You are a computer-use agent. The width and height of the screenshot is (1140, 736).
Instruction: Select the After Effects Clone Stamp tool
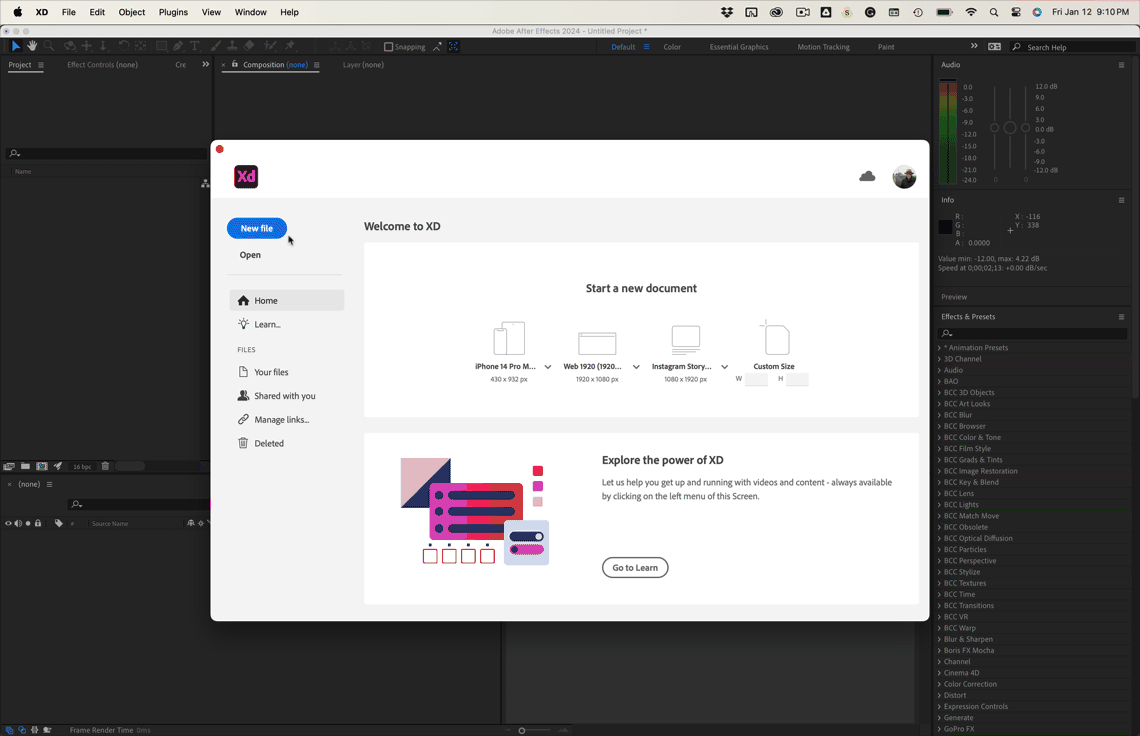coord(233,46)
